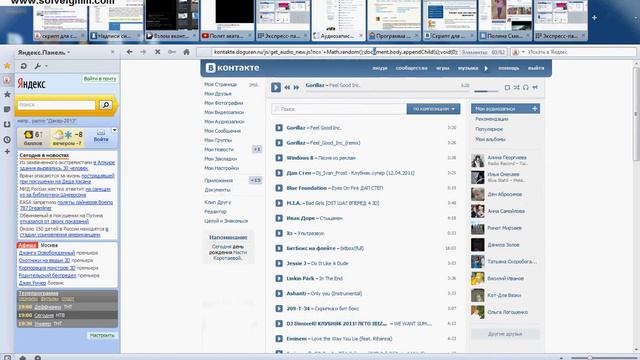This screenshot has width=640, height=360.
Task: Open Рекомендации audio section
Action: [x=492, y=119]
